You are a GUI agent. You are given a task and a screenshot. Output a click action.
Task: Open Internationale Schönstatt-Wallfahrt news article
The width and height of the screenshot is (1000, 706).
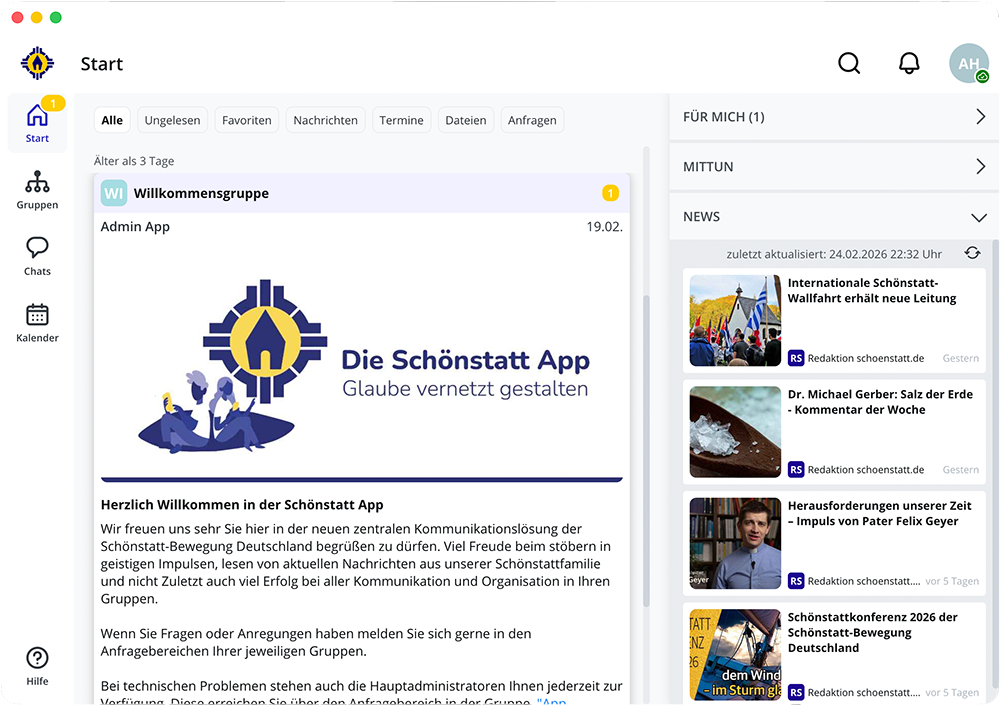872,291
